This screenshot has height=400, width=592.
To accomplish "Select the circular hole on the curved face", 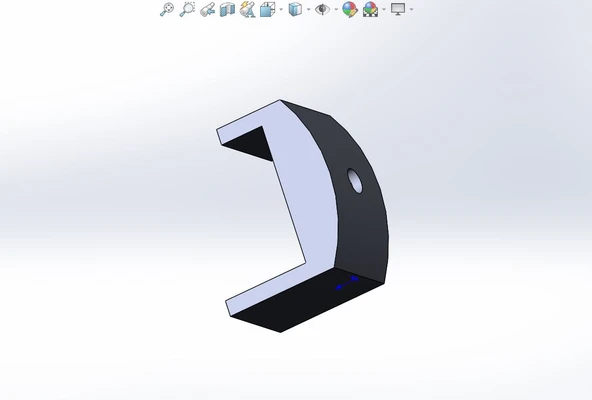I will 355,181.
